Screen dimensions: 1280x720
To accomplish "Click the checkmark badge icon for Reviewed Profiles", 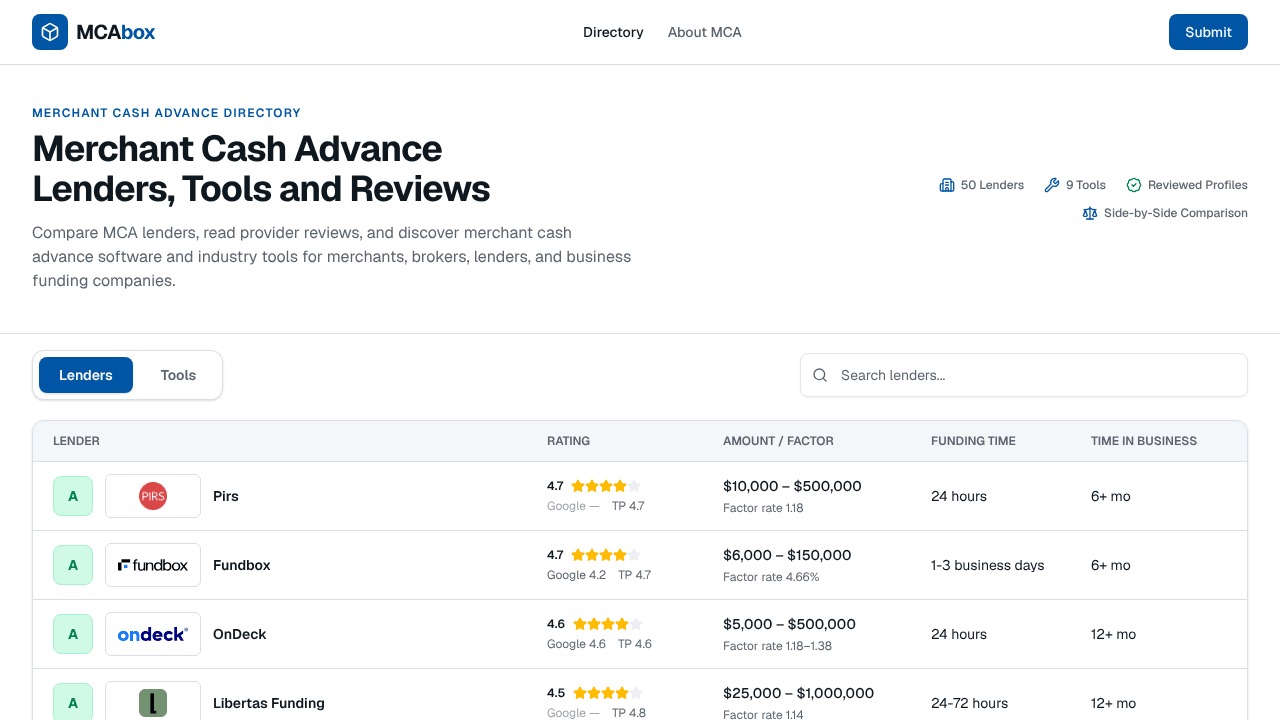I will pyautogui.click(x=1134, y=185).
